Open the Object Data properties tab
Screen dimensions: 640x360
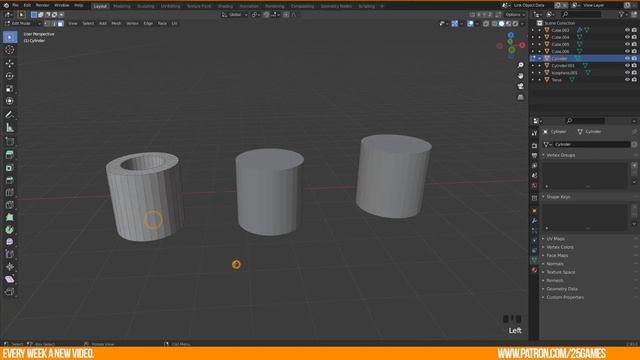pyautogui.click(x=534, y=260)
